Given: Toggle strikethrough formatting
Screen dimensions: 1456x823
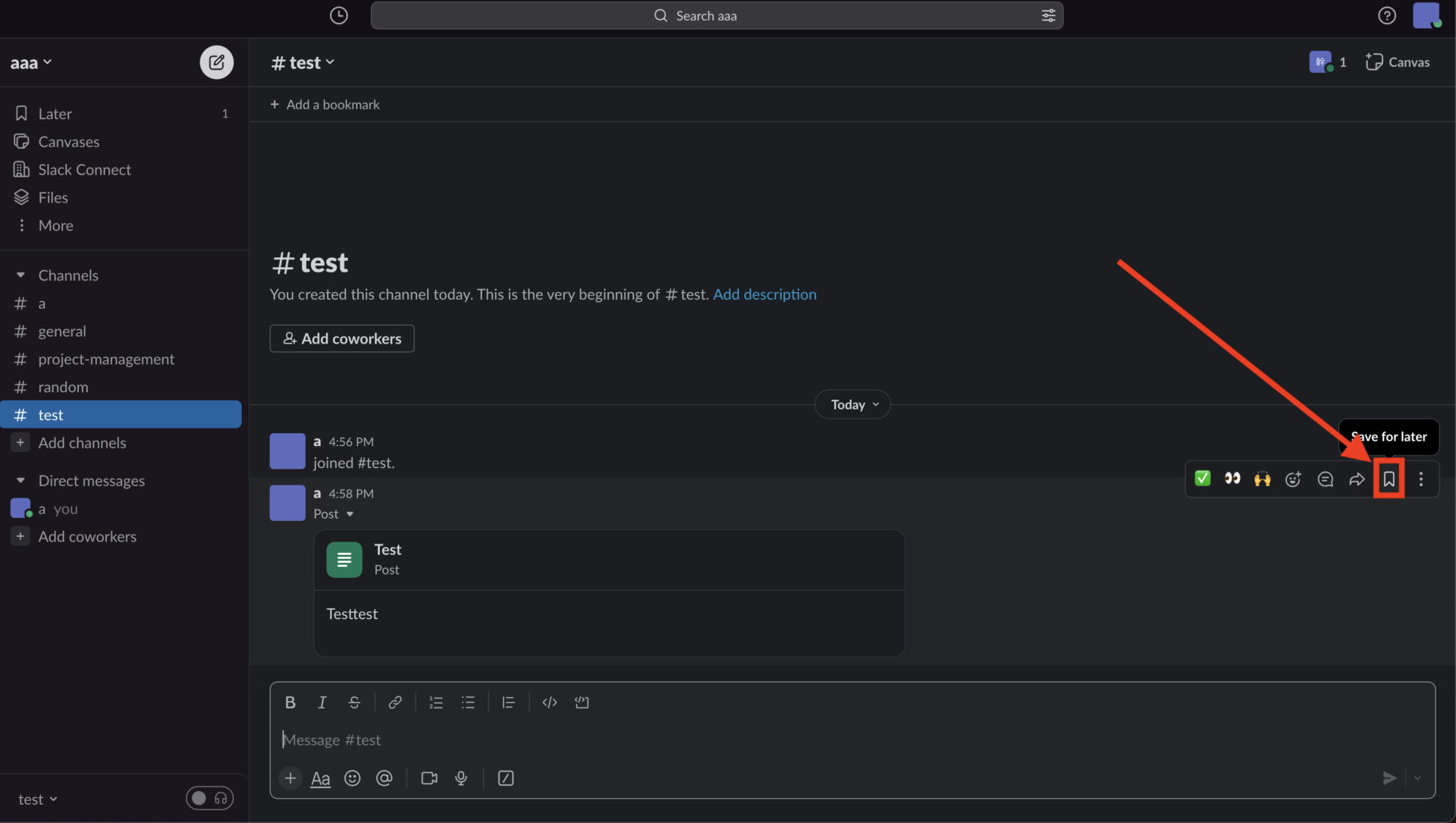Looking at the screenshot, I should (x=355, y=702).
